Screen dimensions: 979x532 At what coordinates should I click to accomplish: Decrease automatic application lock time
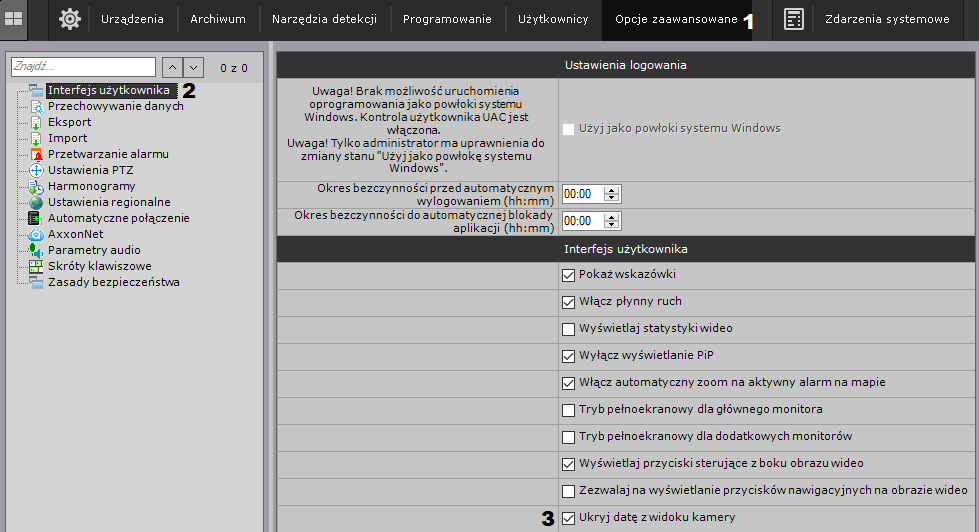tap(612, 225)
